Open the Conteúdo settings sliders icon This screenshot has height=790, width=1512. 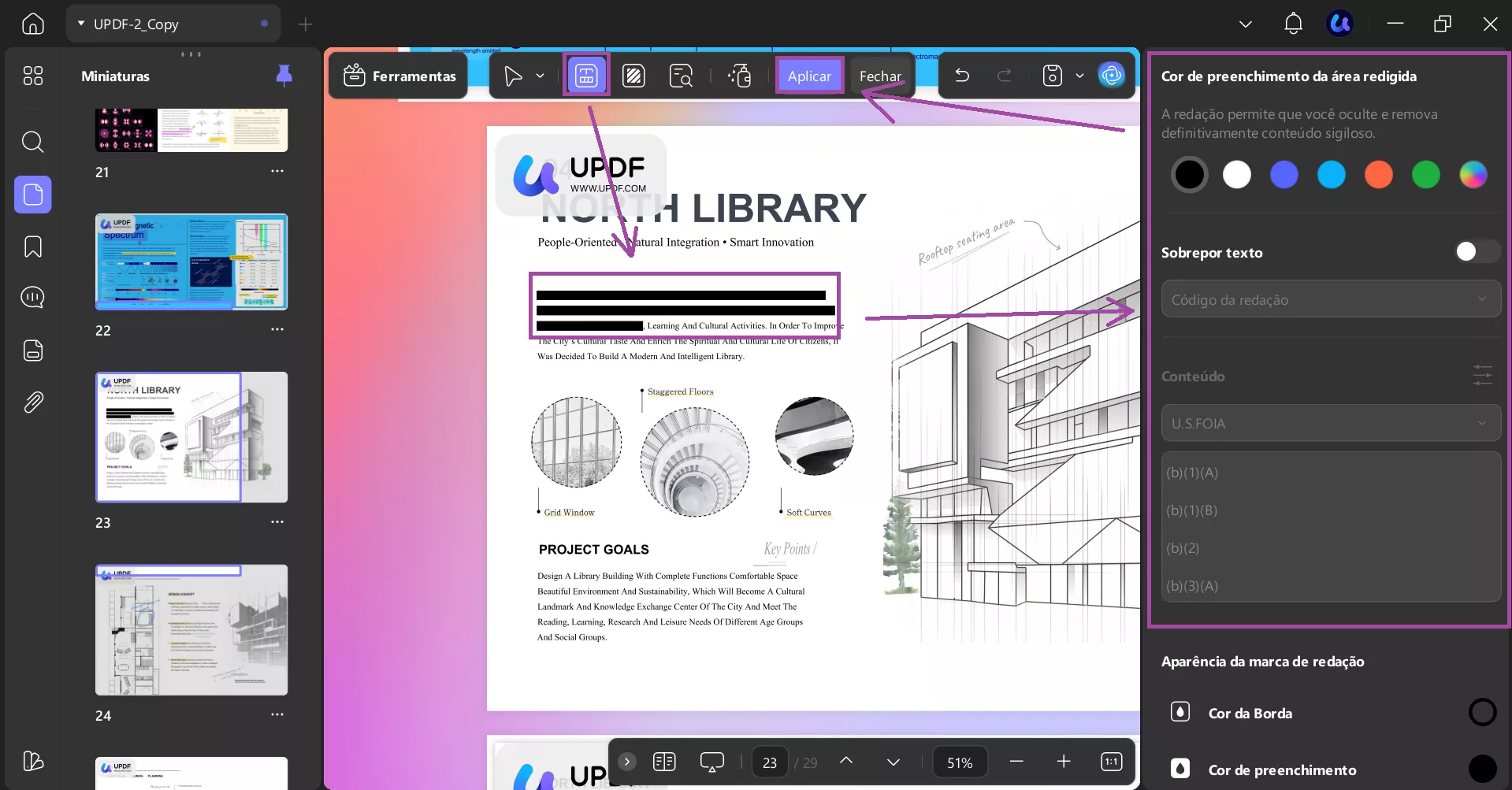(1482, 375)
